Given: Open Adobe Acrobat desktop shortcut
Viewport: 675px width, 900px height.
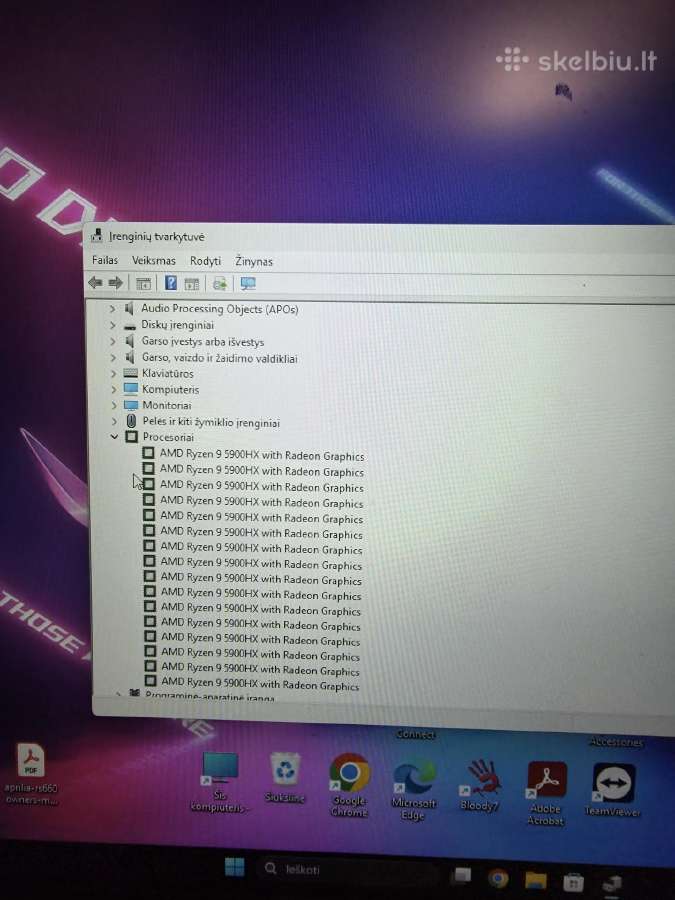Looking at the screenshot, I should pos(546,793).
